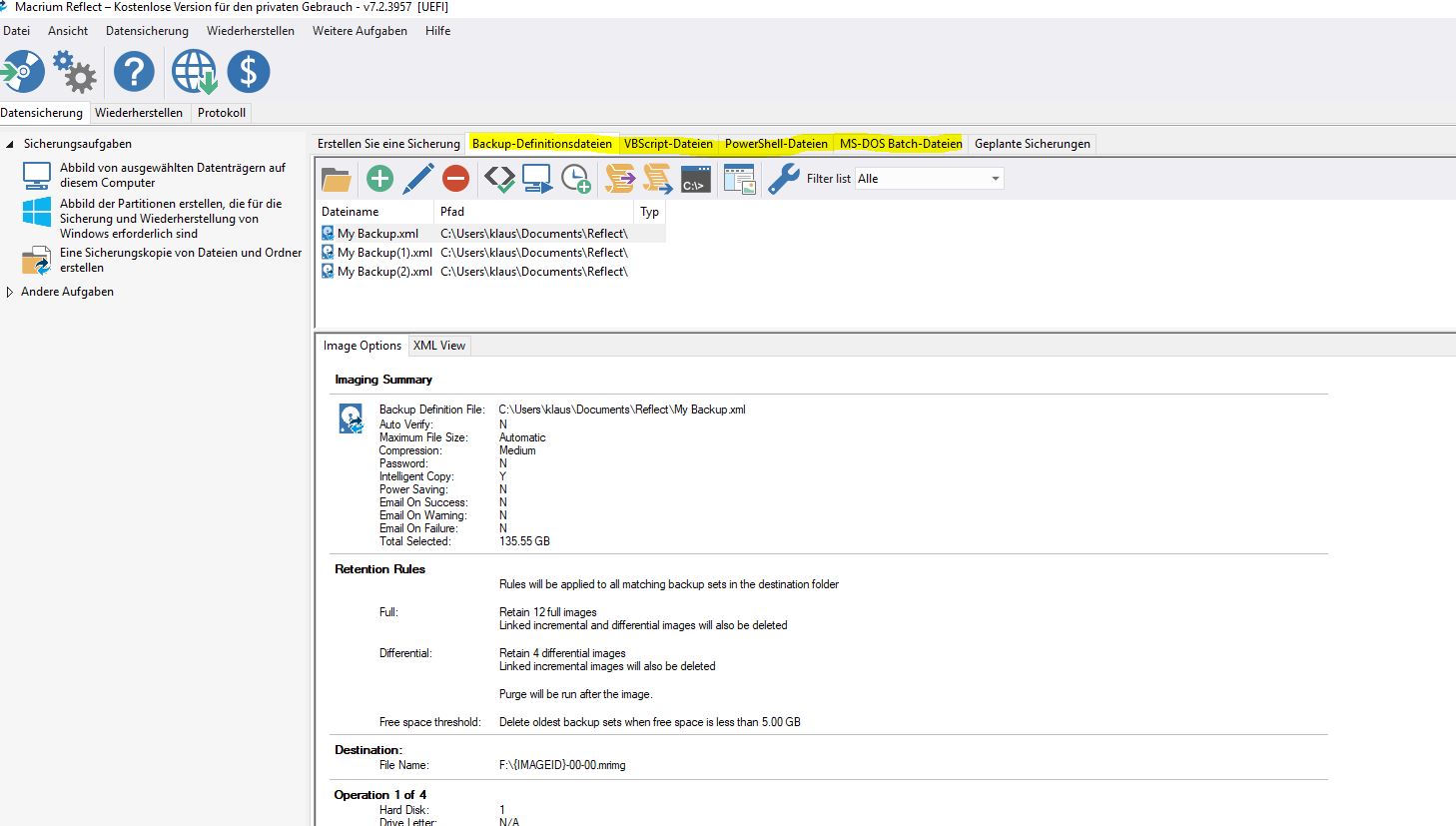Click the rescue media disc icon in main toolbar

point(23,72)
